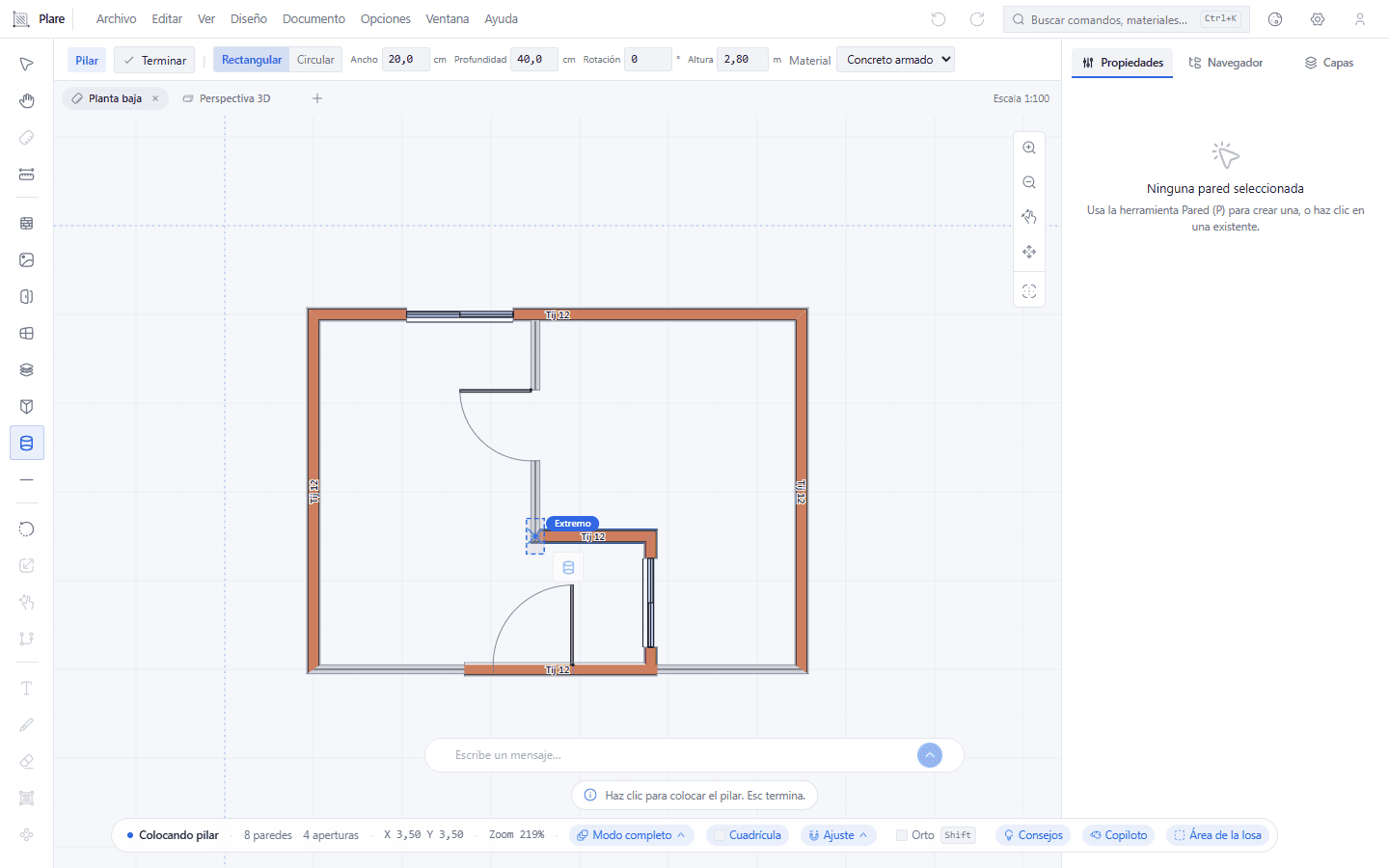Switch to the Perspectiva 3D tab

[x=227, y=98]
